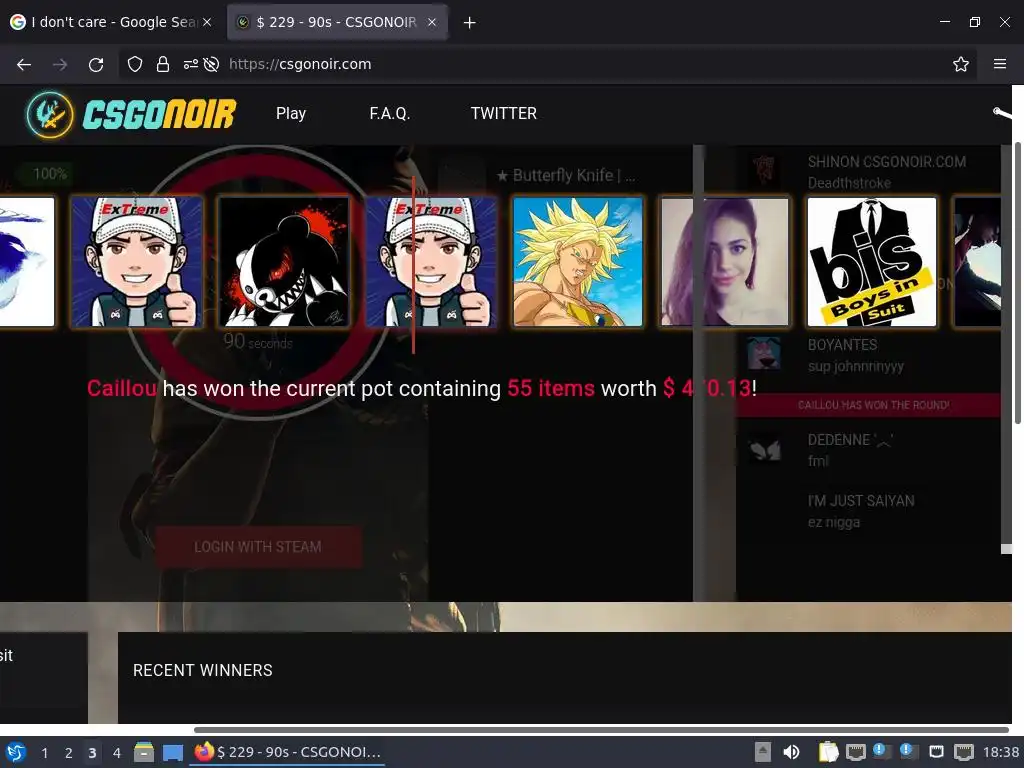
Task: Click the browser forward arrow
Action: (60, 64)
